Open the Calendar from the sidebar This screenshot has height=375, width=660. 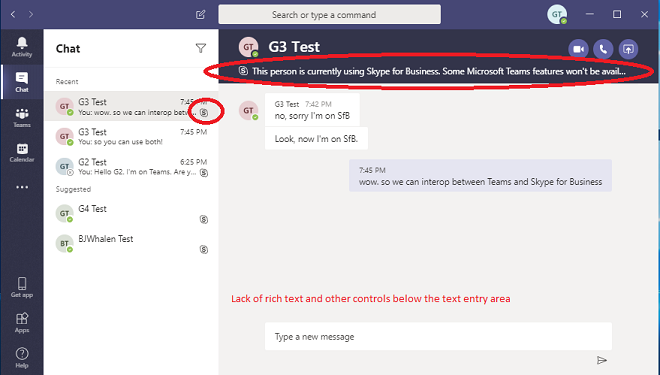point(22,152)
